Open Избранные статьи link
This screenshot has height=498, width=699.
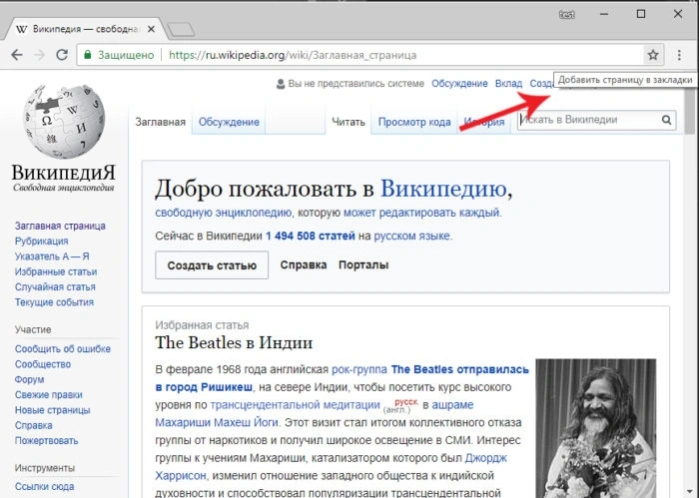pyautogui.click(x=56, y=272)
